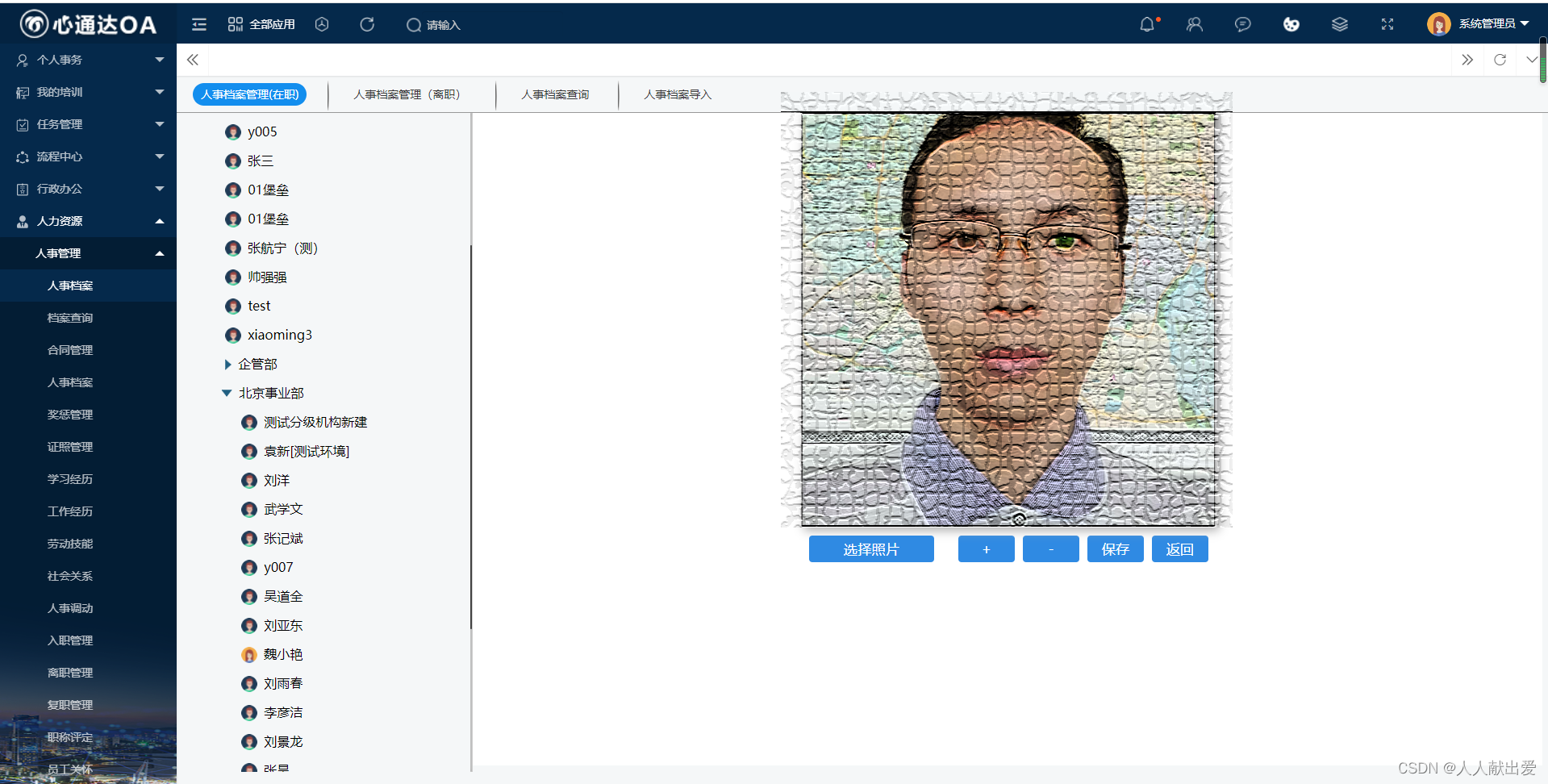Click the 心通达OA logo

click(x=88, y=24)
